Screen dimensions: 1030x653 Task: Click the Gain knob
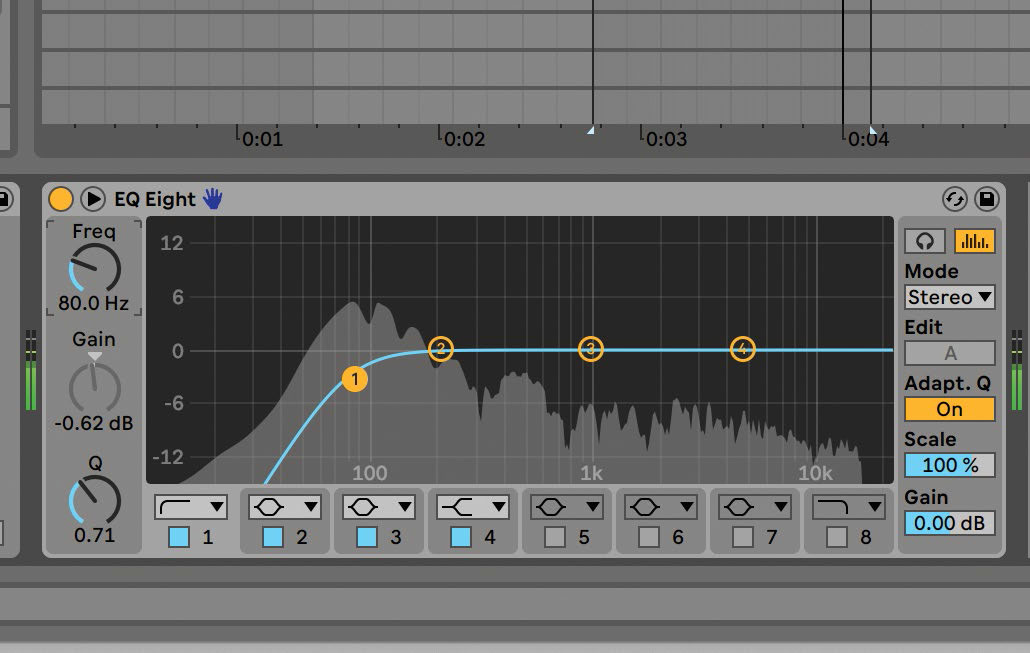[95, 388]
